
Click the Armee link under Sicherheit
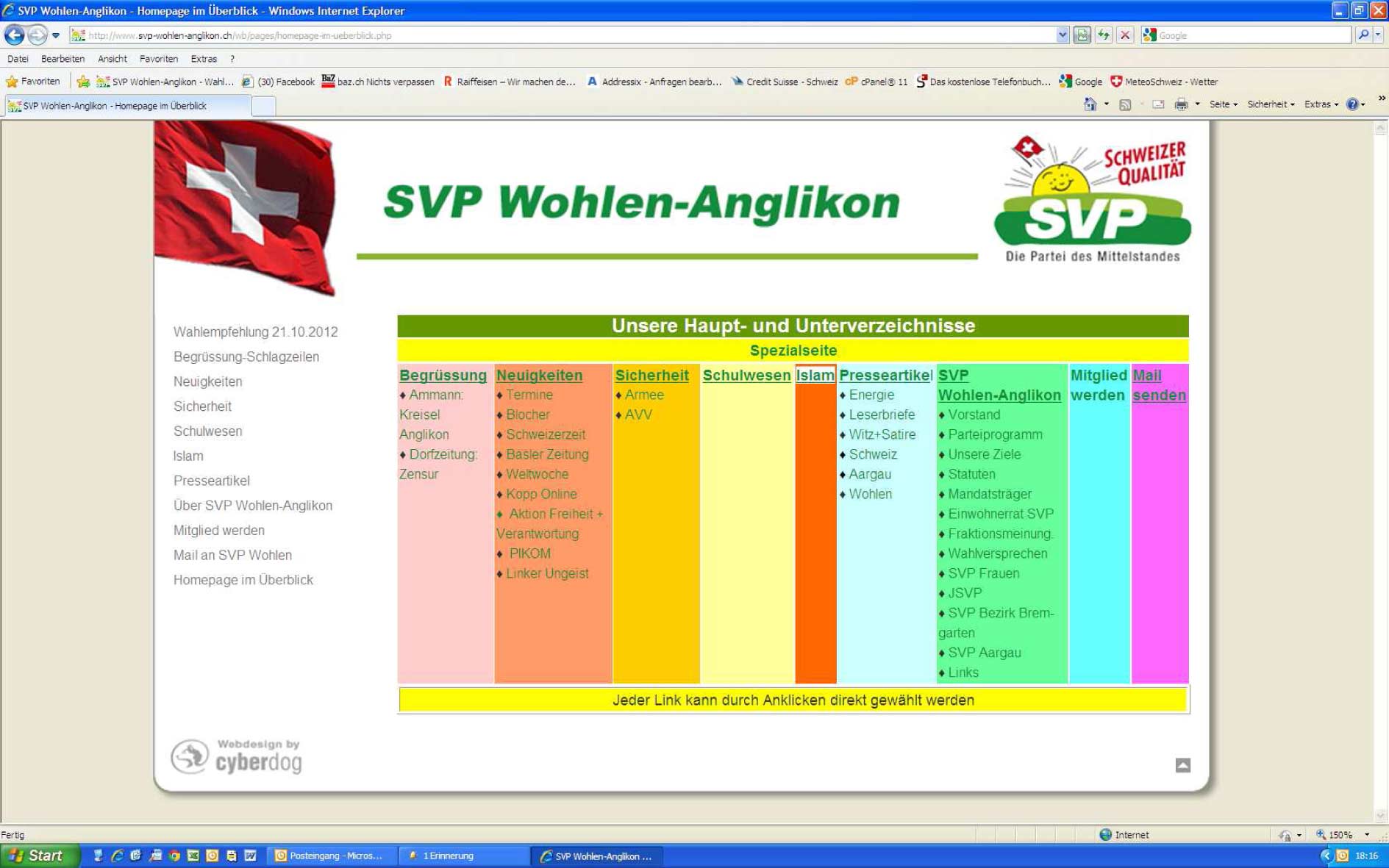point(644,395)
